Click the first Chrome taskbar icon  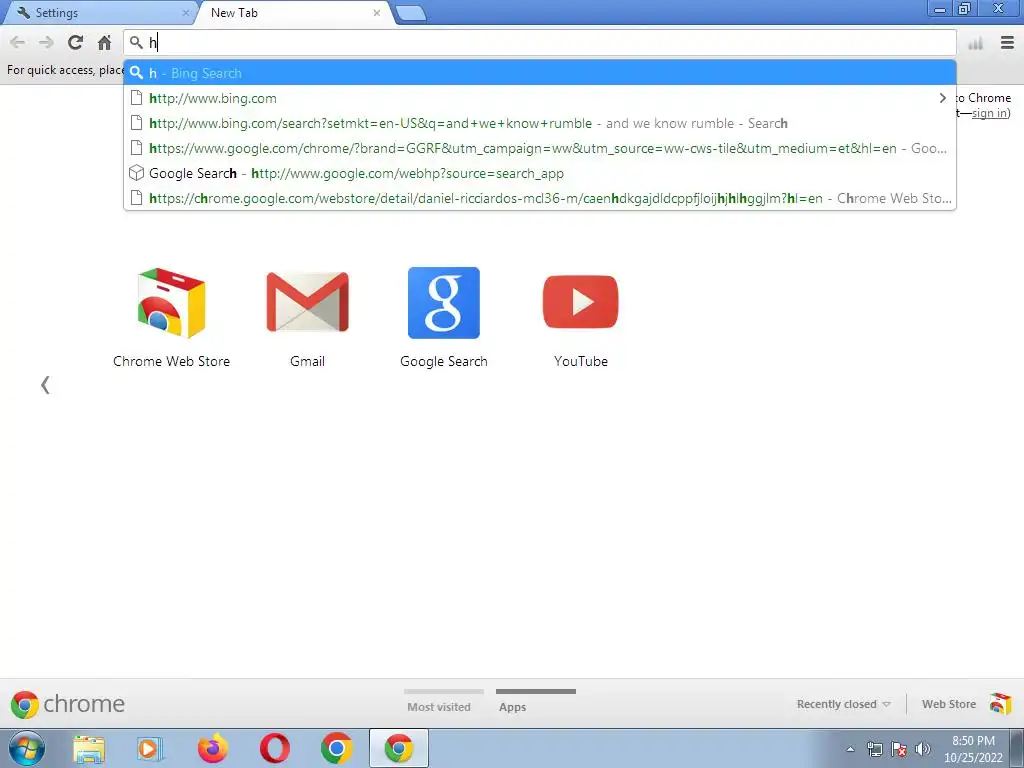click(337, 748)
